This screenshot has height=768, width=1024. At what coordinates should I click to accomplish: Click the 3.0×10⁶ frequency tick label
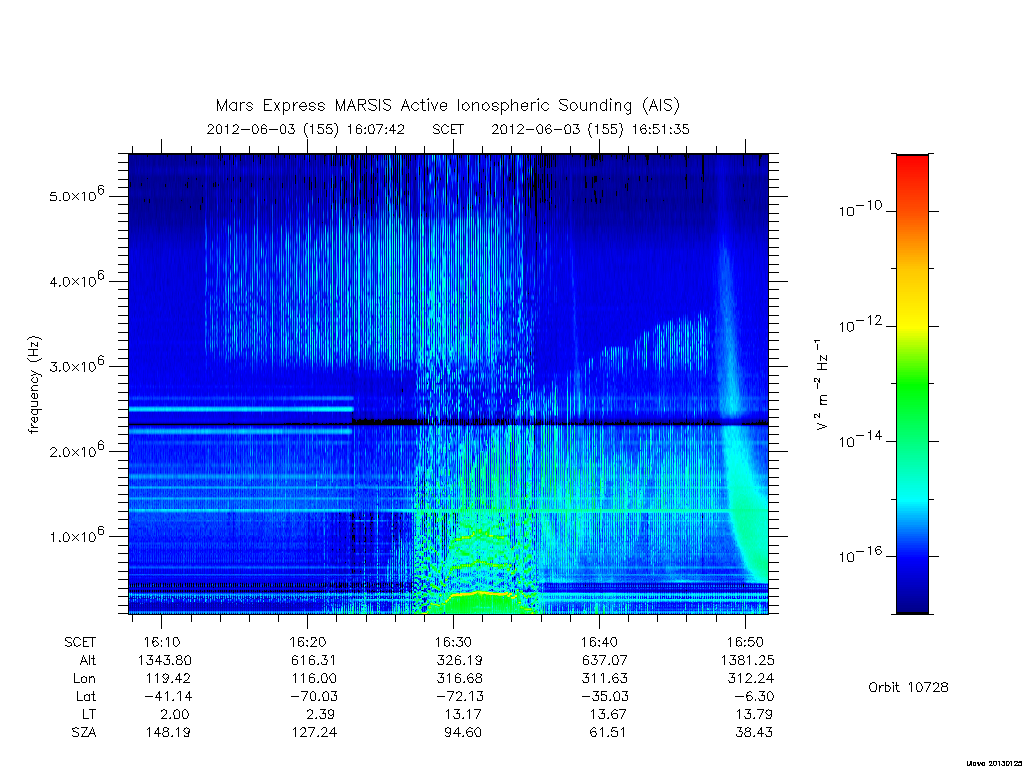[x=76, y=364]
